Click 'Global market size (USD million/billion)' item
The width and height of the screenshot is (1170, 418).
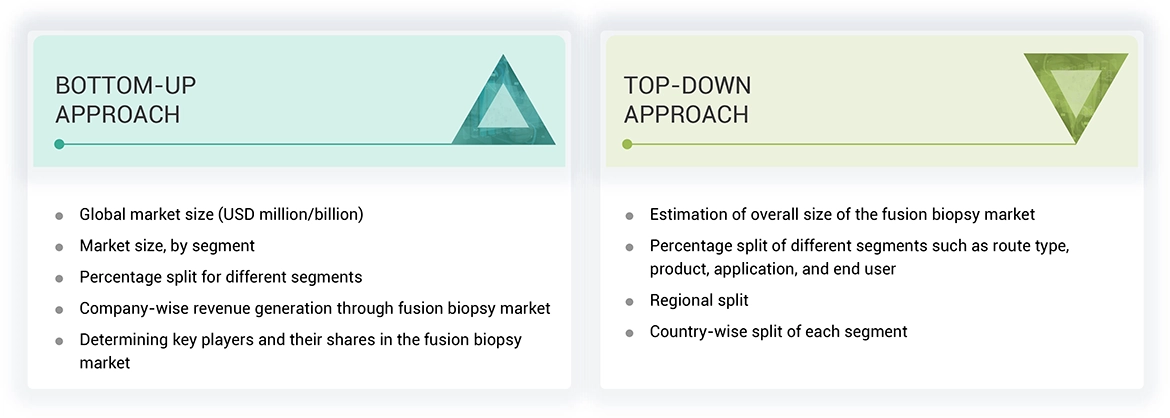pyautogui.click(x=221, y=214)
